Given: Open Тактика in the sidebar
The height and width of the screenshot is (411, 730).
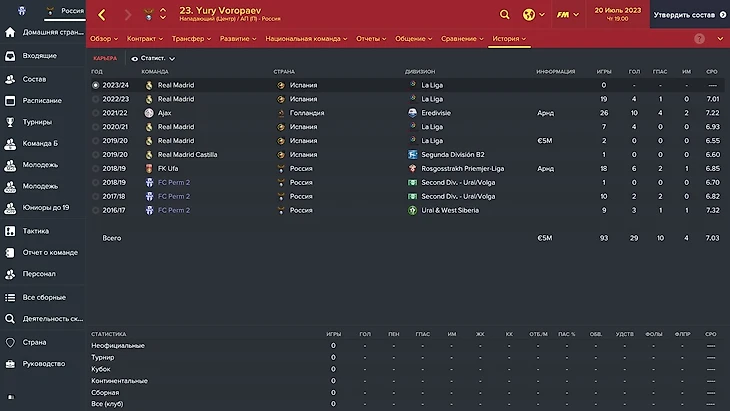Looking at the screenshot, I should tap(39, 229).
